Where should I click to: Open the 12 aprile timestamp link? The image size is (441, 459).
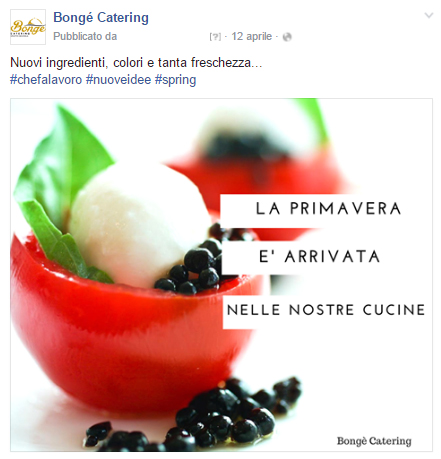(x=252, y=36)
